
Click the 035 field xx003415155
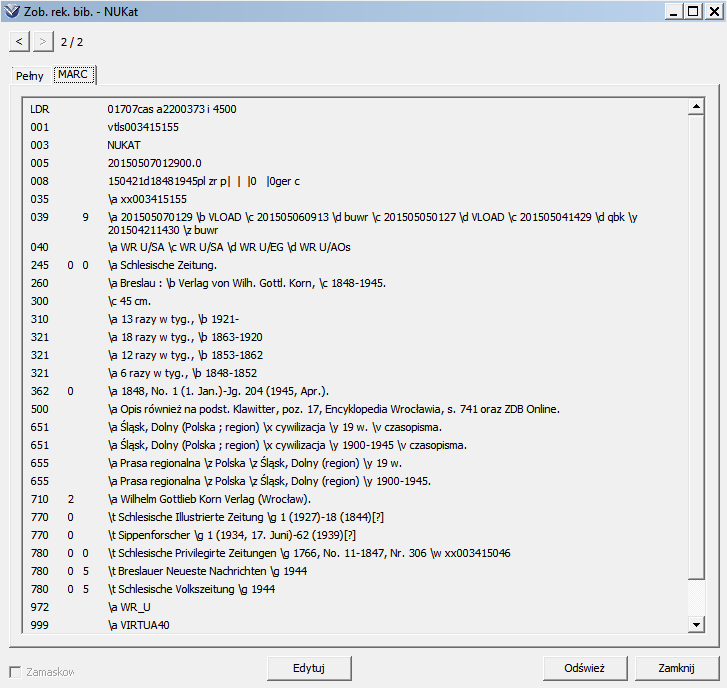click(147, 199)
